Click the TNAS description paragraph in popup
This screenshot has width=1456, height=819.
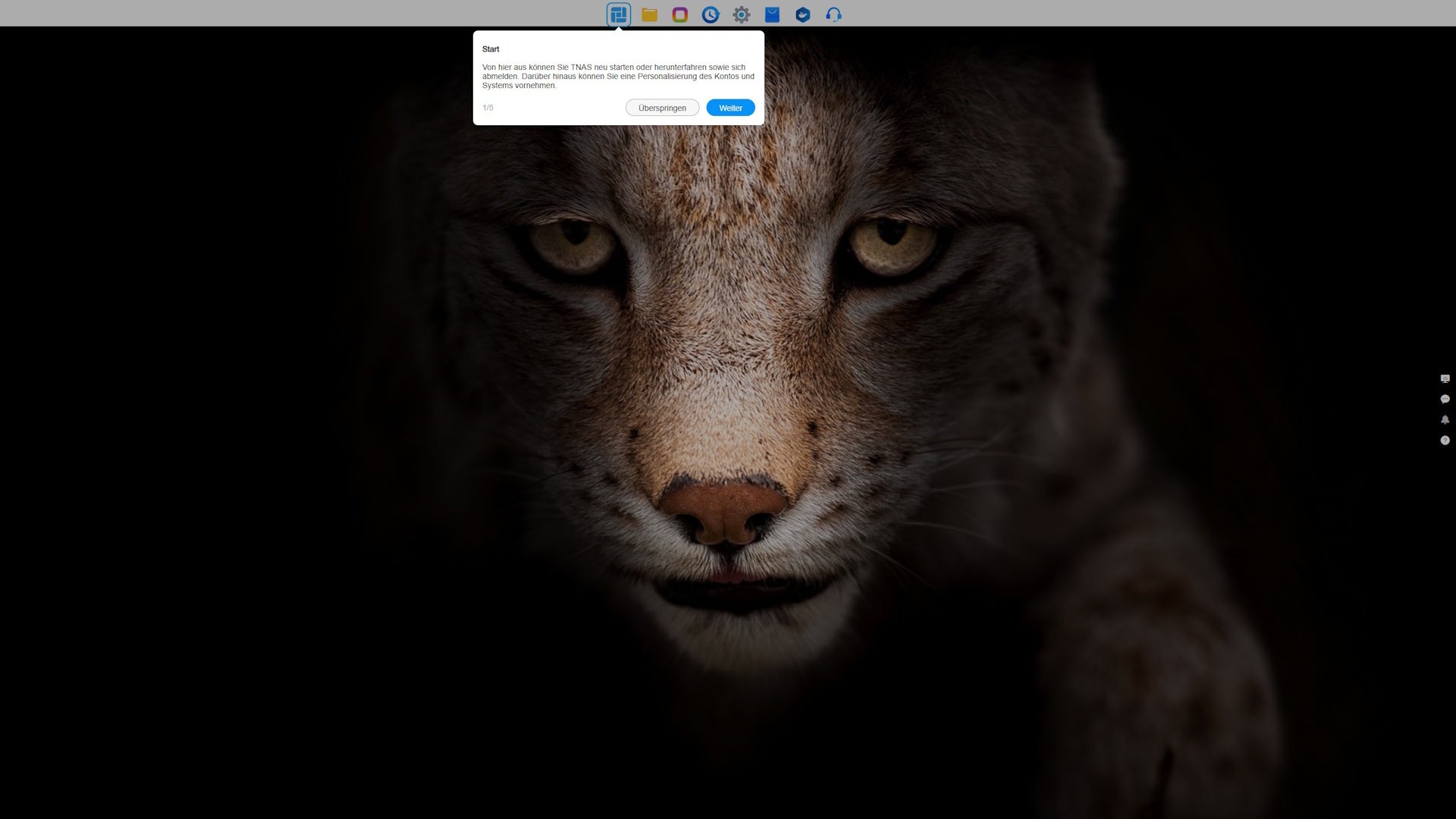point(617,76)
